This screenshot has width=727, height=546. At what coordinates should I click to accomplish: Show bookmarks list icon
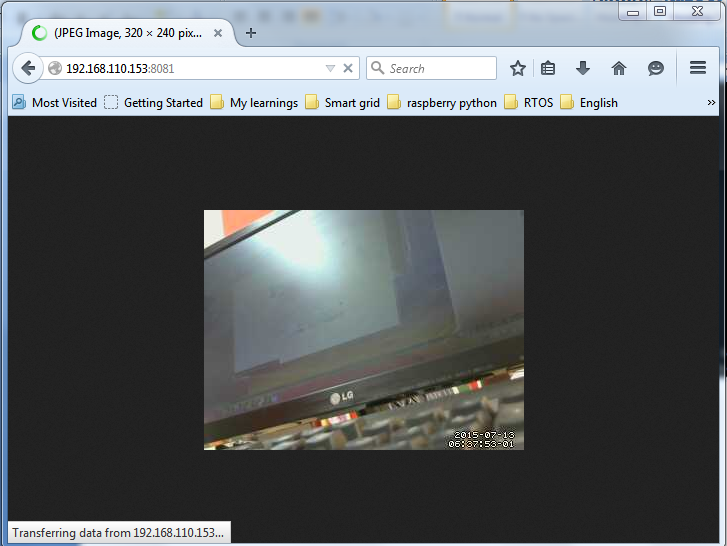click(x=548, y=69)
